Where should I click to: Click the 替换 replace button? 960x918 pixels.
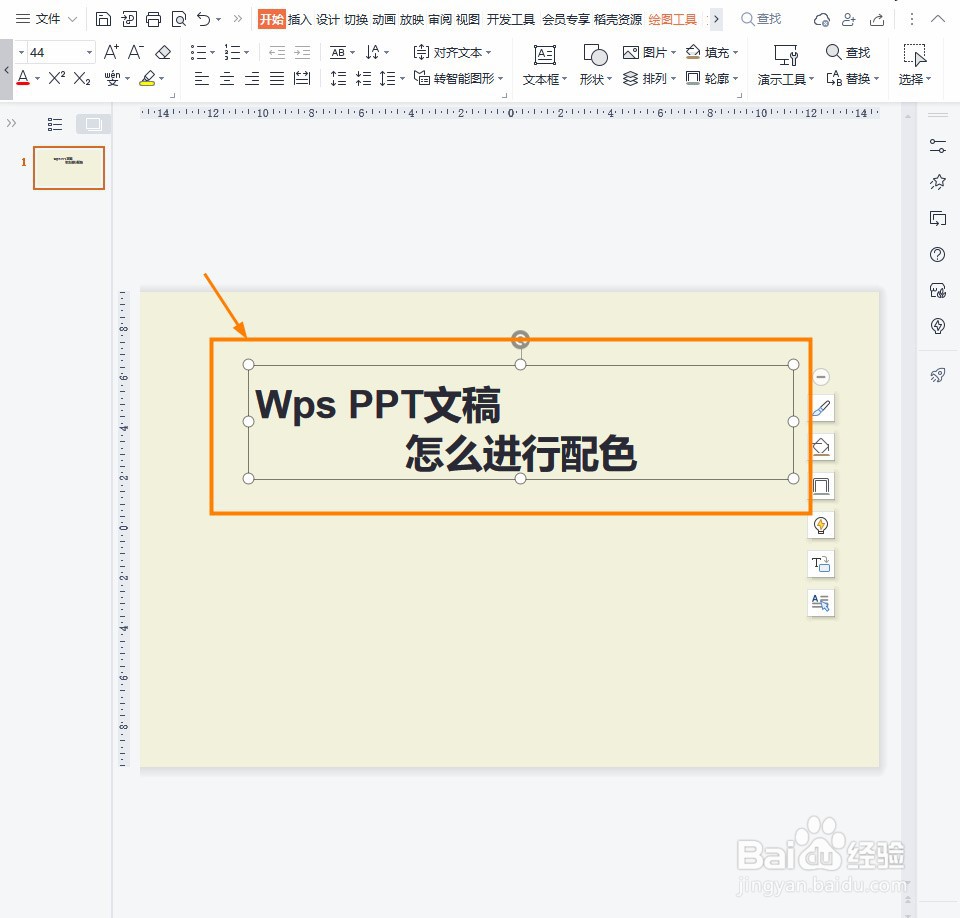[x=852, y=78]
